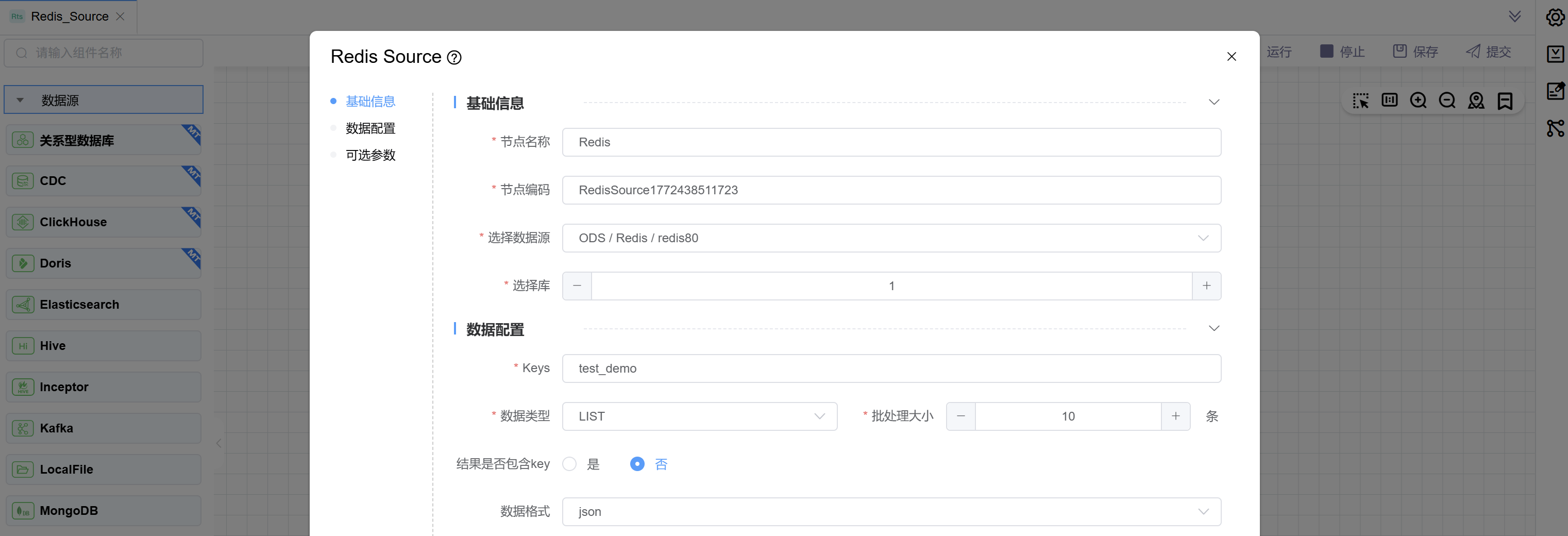
Task: Decrease 批处理大小 with minus button
Action: pos(960,416)
